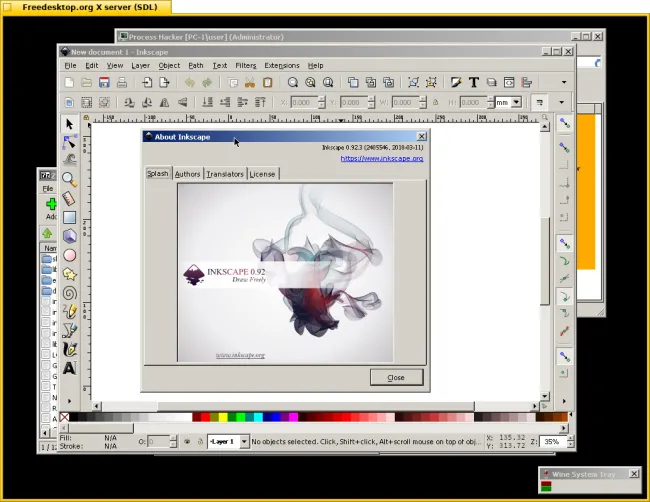Click the New document icon
The image size is (650, 502).
69,82
